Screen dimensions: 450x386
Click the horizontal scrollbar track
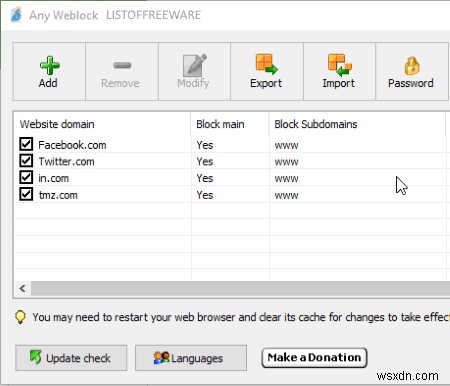[x=240, y=288]
